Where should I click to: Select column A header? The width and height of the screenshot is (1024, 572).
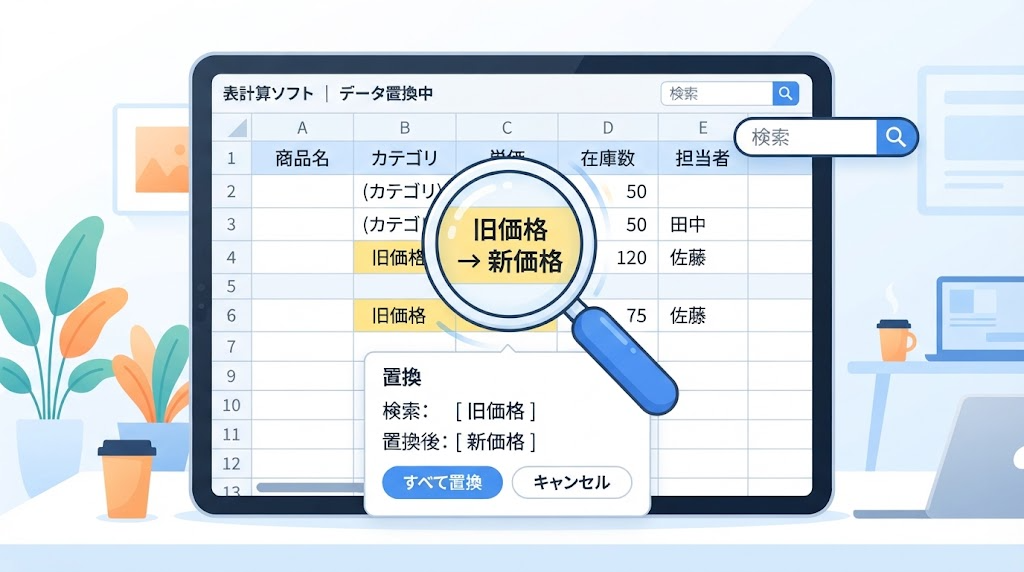302,127
